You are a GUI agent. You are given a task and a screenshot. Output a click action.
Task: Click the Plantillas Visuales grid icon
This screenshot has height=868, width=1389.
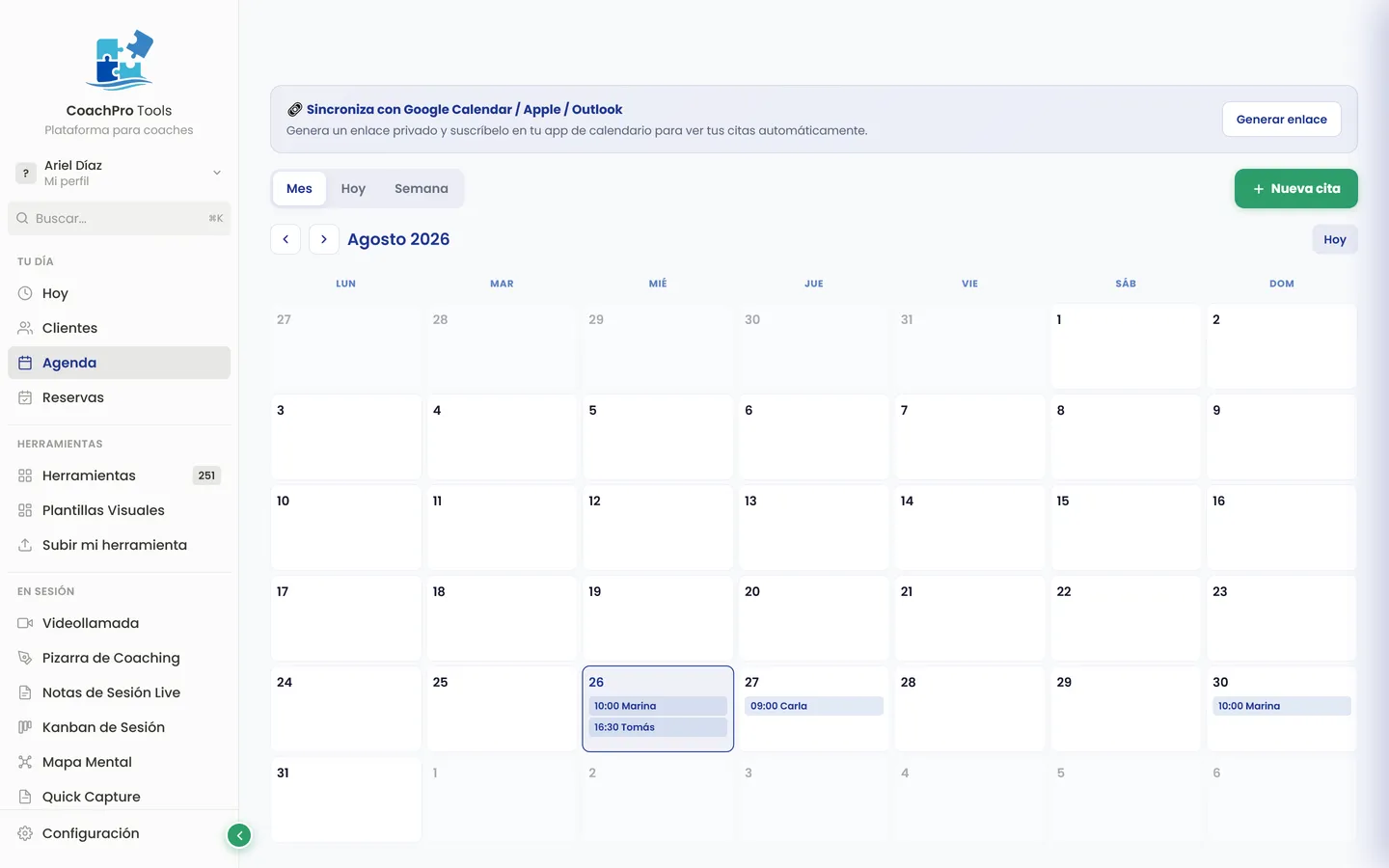[25, 510]
